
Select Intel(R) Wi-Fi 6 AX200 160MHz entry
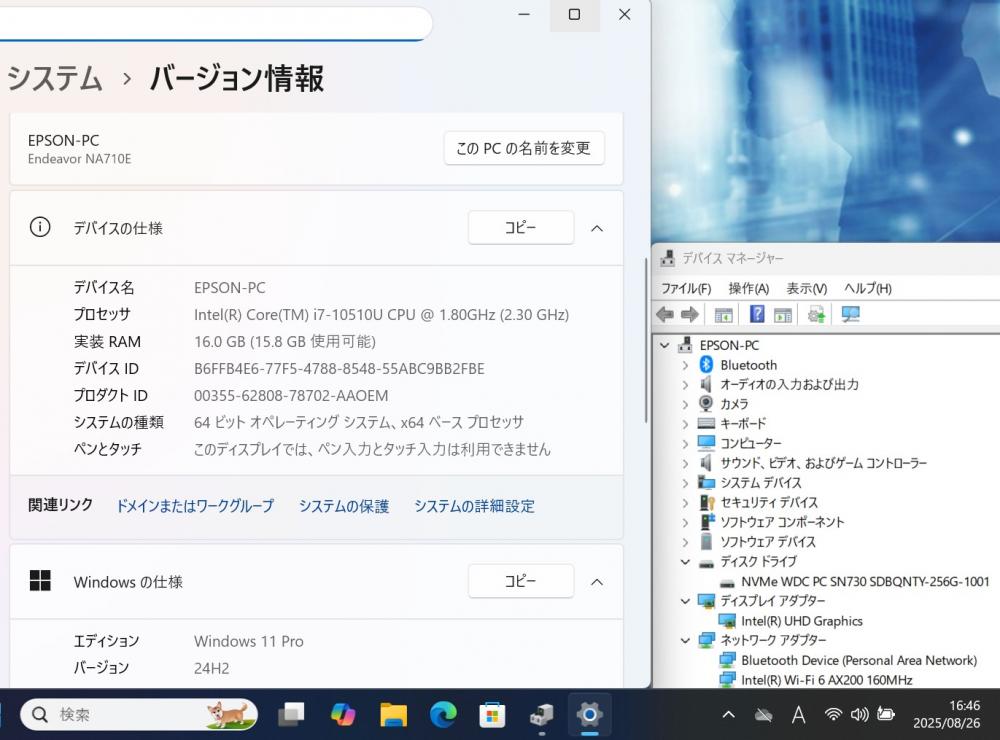pos(827,680)
